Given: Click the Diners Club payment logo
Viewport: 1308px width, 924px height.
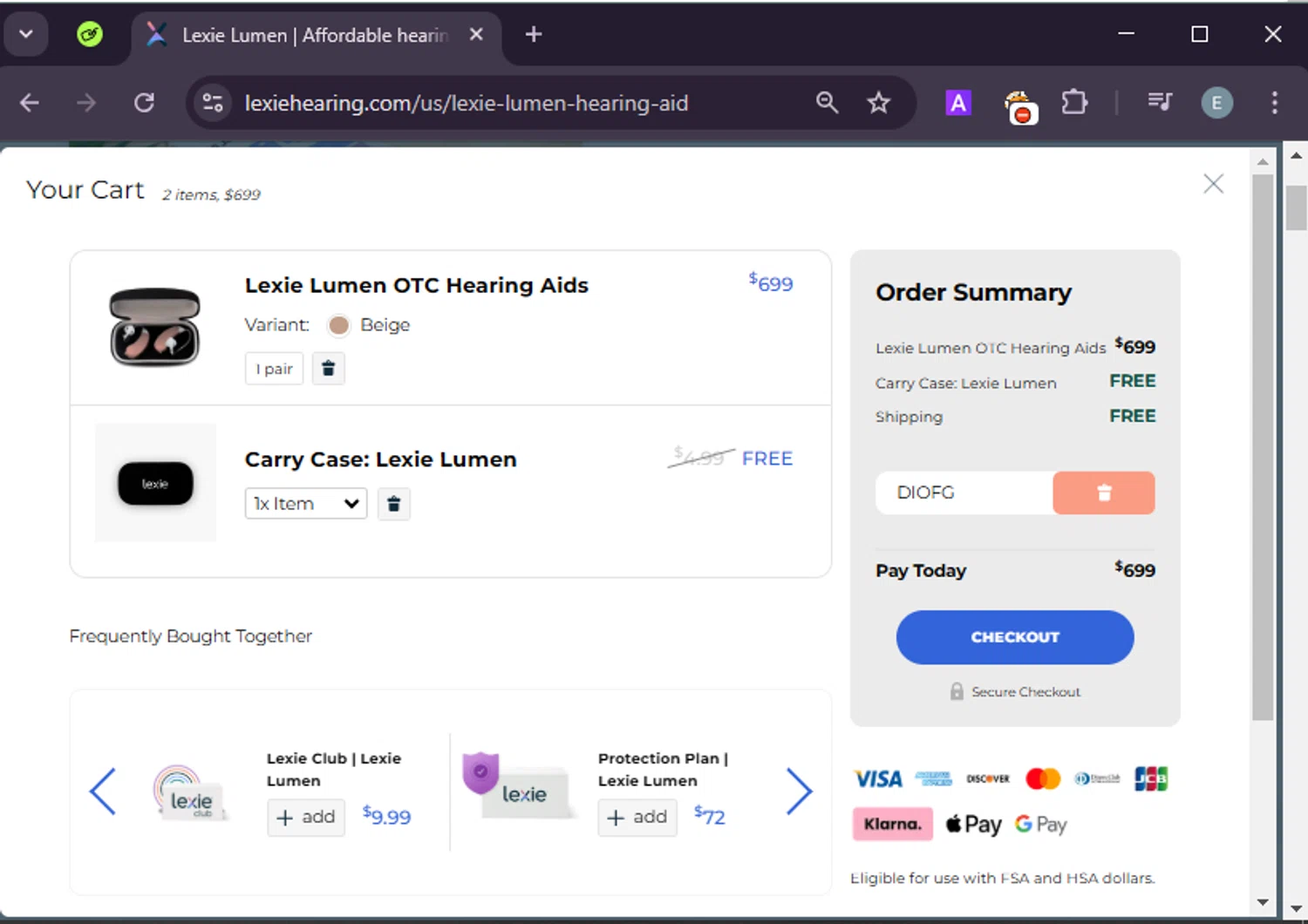Looking at the screenshot, I should [1097, 778].
